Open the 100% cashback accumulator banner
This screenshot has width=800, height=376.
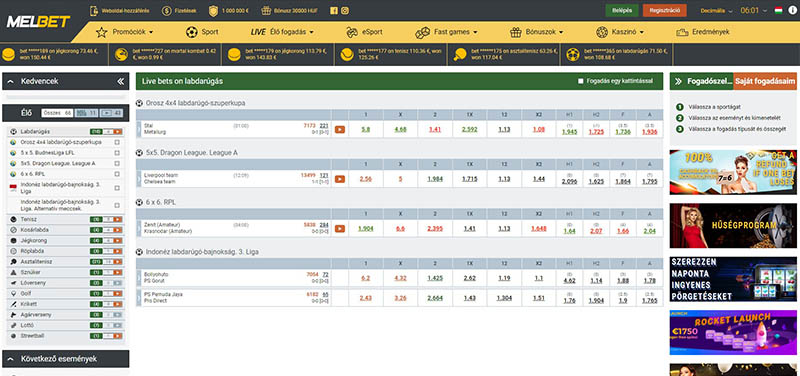[x=733, y=172]
